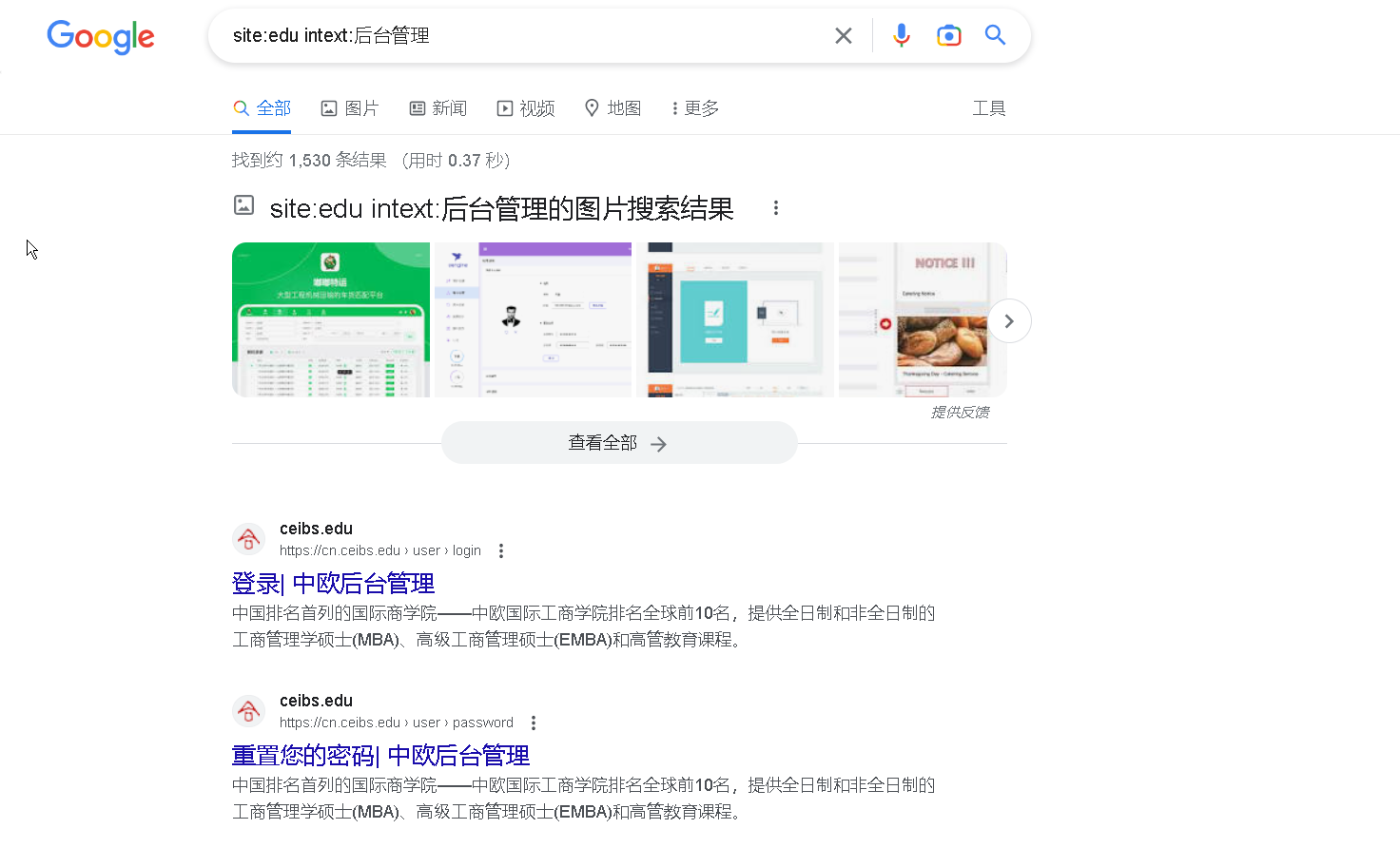This screenshot has height=848, width=1400.
Task: Click the ceibs favicon of the login result
Action: pos(249,539)
